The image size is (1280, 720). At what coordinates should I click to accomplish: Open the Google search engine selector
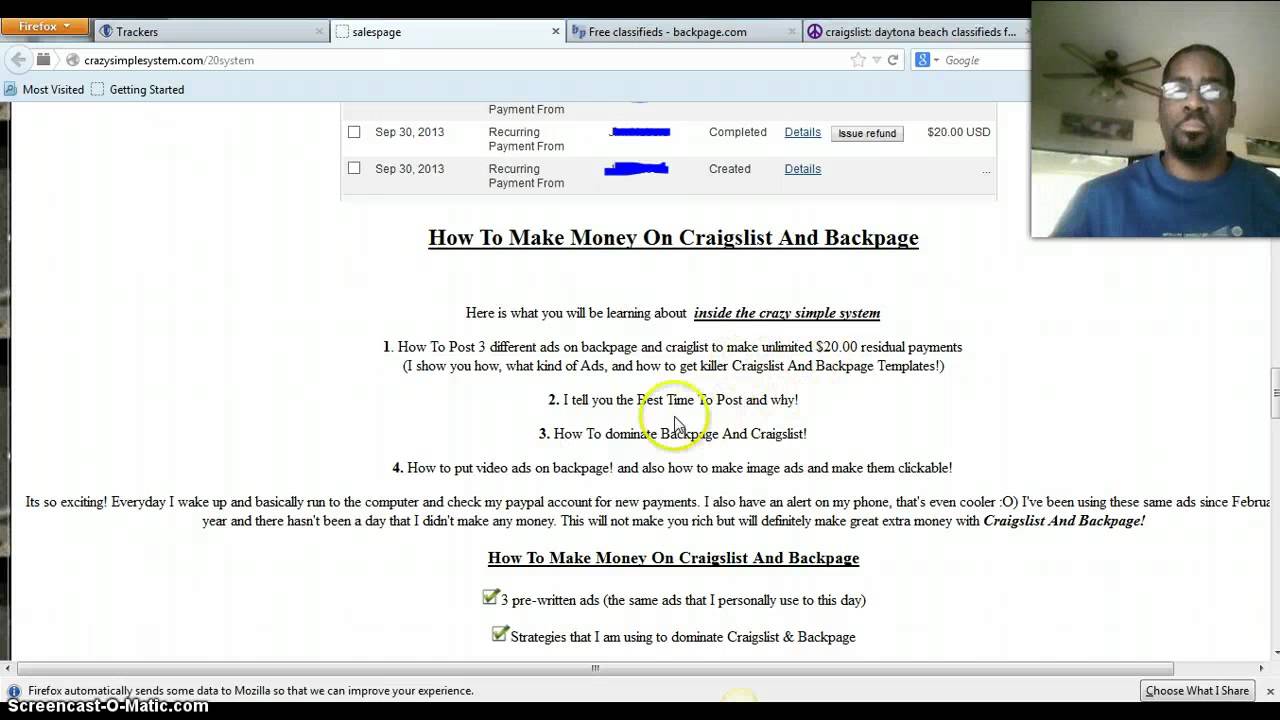click(x=927, y=60)
